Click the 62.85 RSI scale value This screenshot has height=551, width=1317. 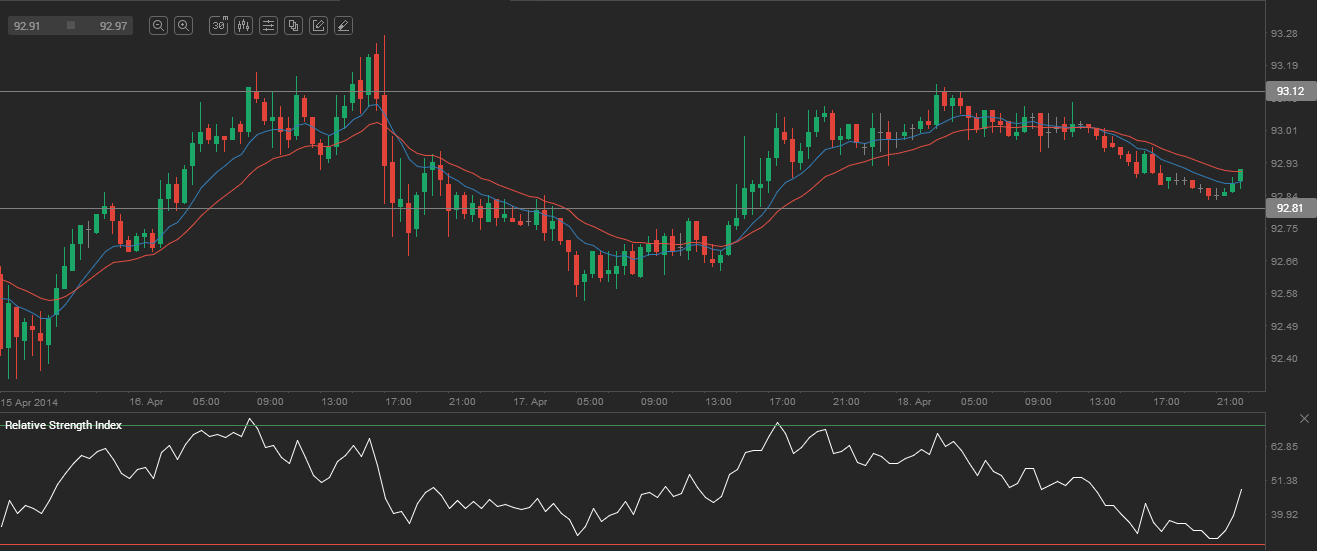click(x=1283, y=446)
